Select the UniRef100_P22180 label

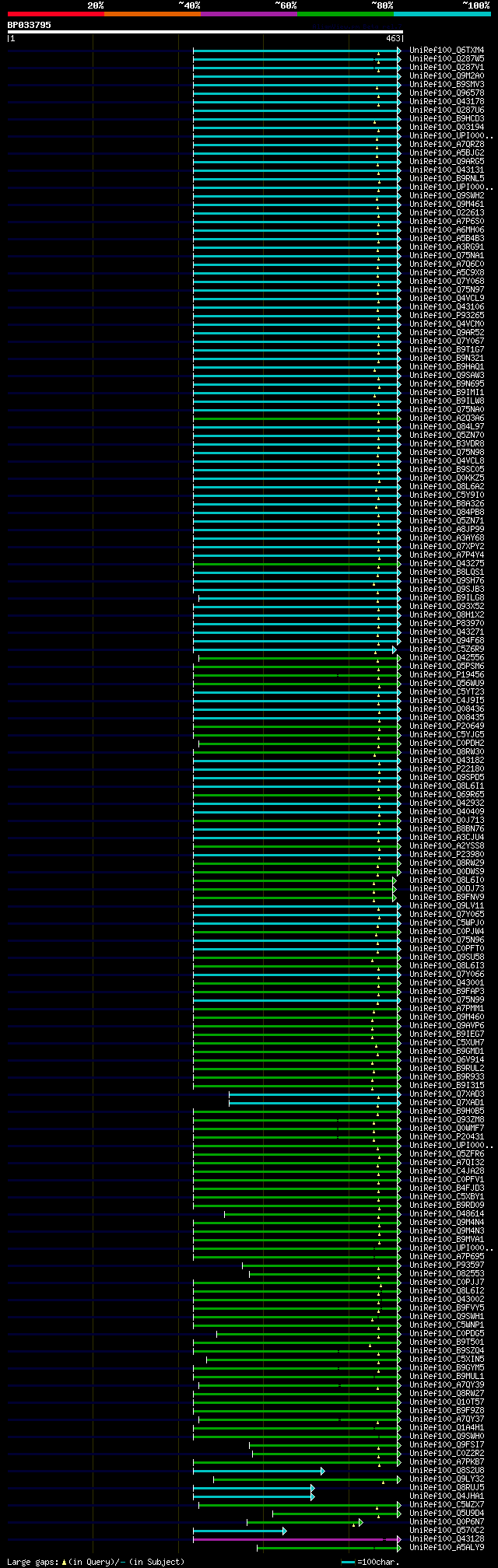point(447,768)
